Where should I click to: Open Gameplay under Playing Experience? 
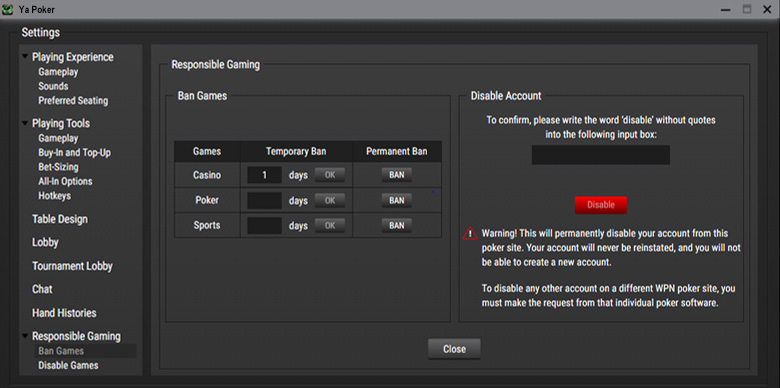pyautogui.click(x=58, y=72)
